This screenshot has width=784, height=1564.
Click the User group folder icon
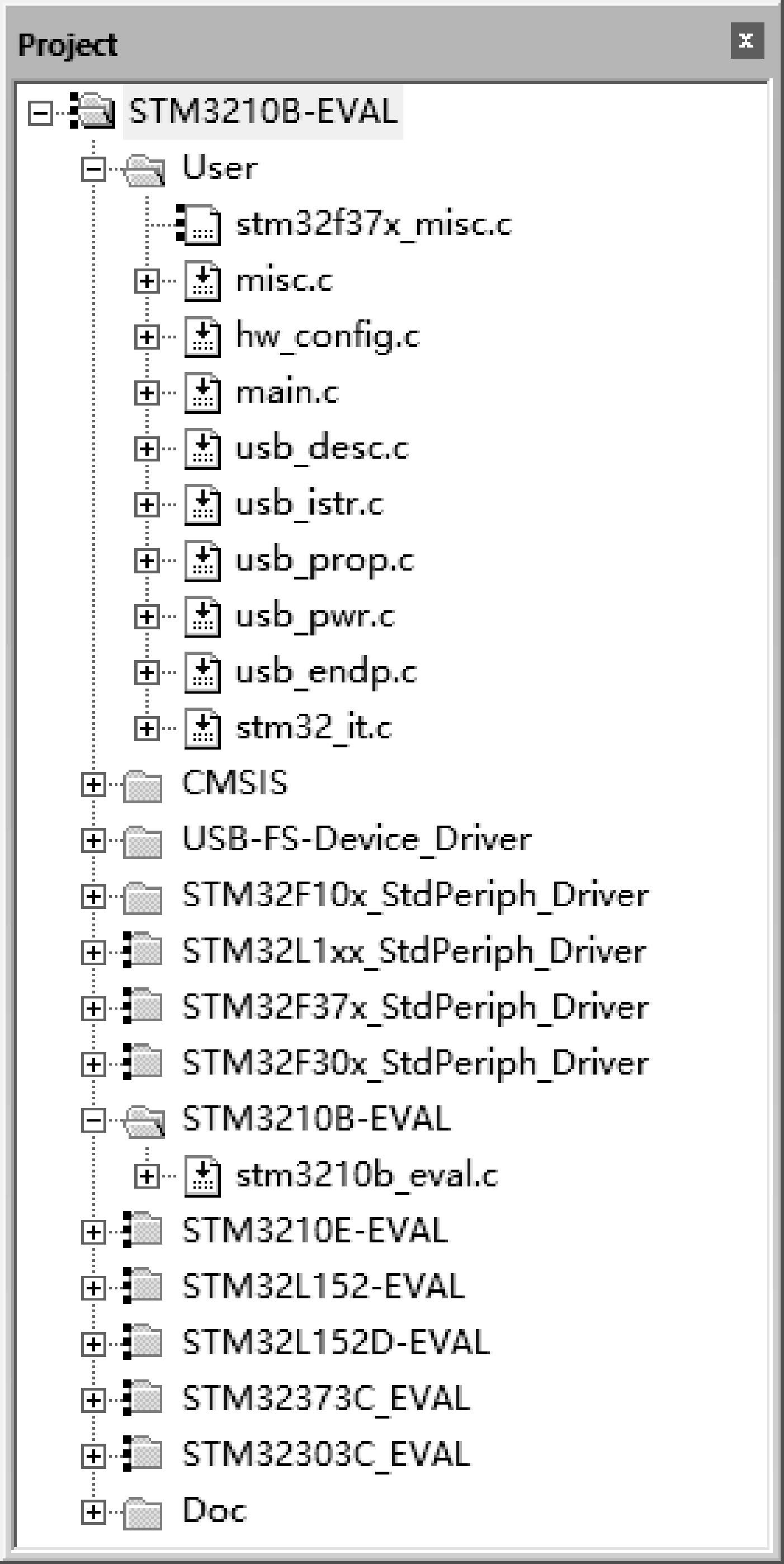pyautogui.click(x=144, y=169)
